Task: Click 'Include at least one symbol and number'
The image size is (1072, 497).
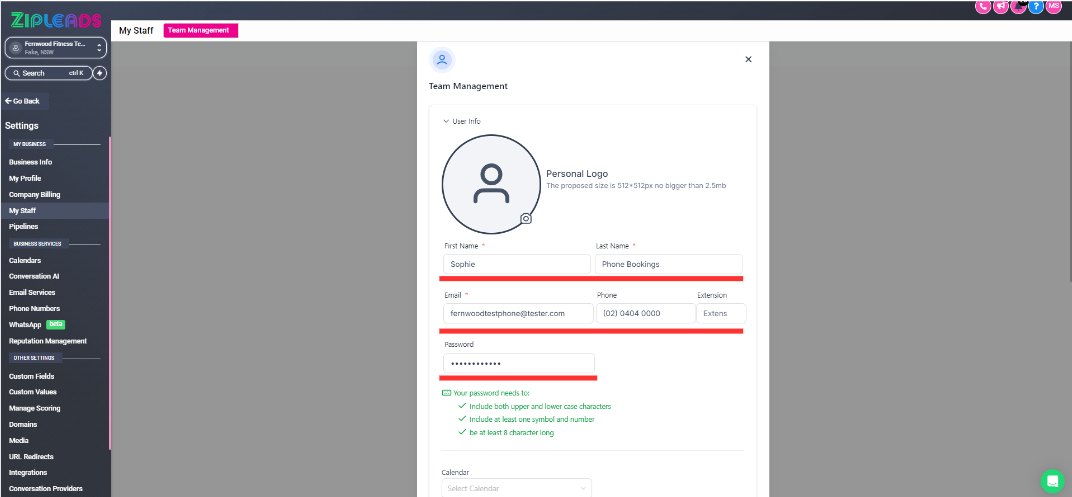Action: (x=532, y=419)
